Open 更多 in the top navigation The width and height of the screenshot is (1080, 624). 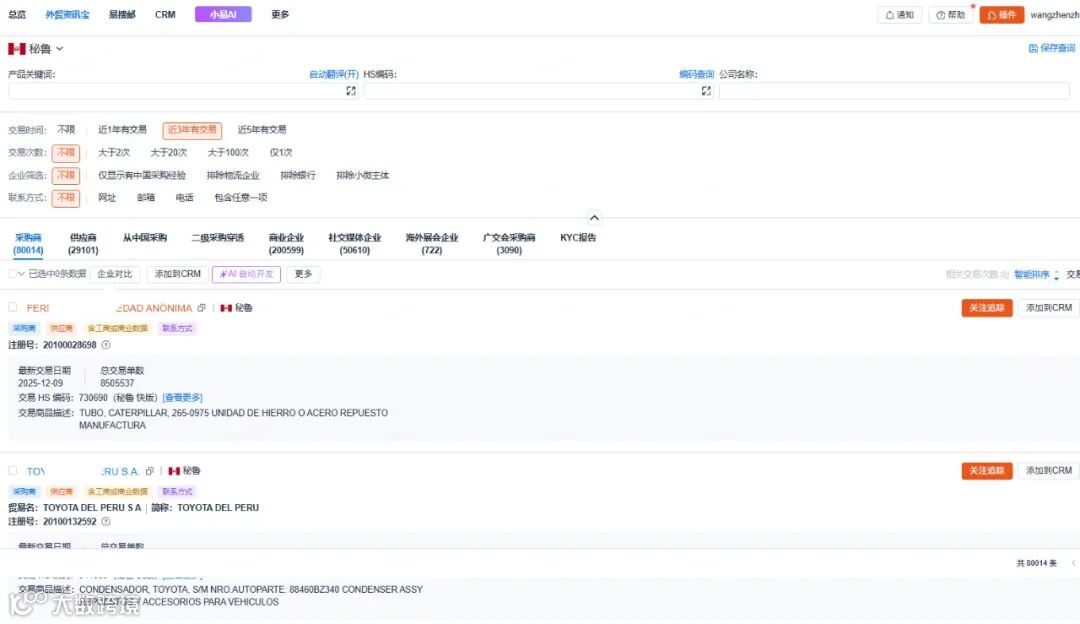pos(280,14)
